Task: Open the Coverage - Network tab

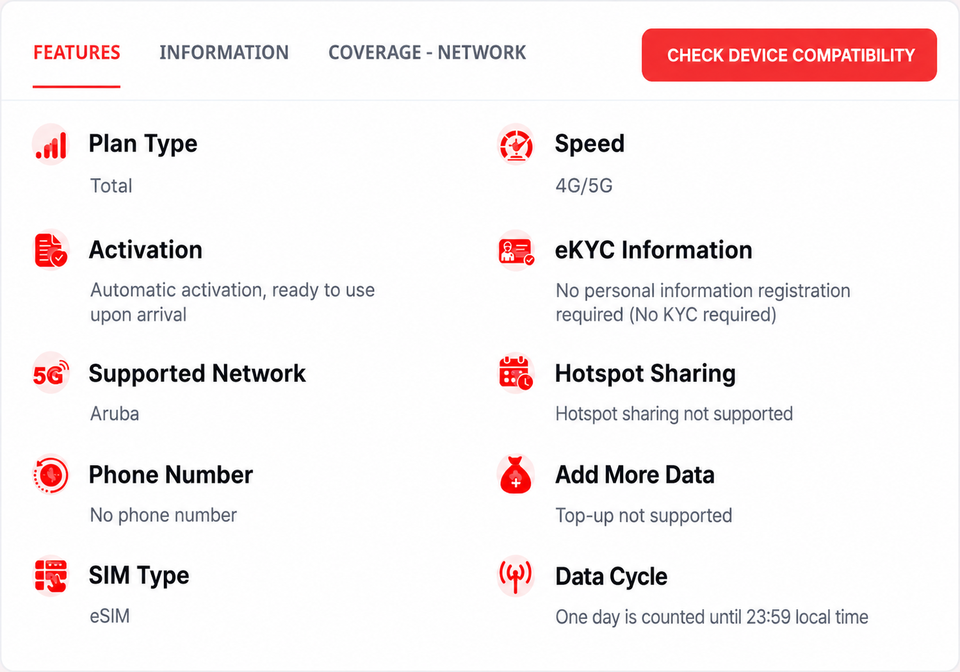Action: point(427,53)
